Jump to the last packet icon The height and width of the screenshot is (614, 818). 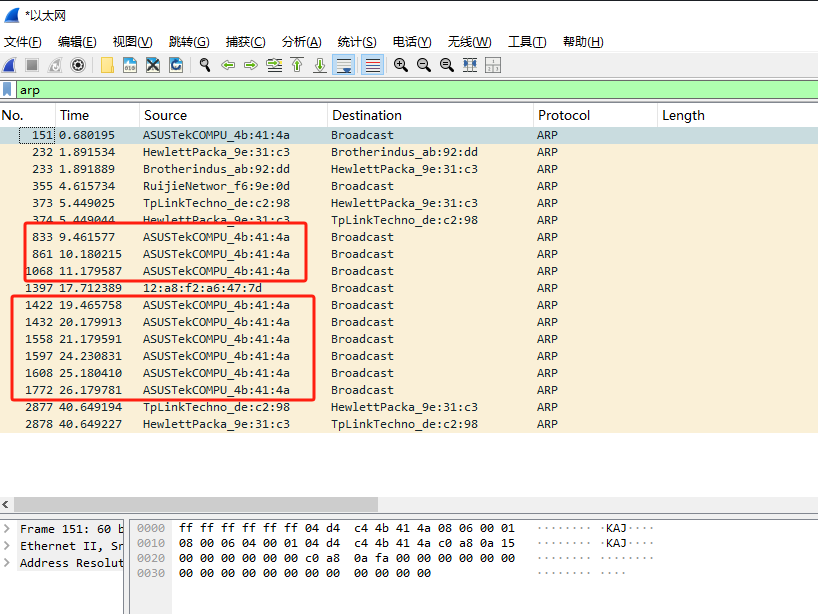coord(320,65)
